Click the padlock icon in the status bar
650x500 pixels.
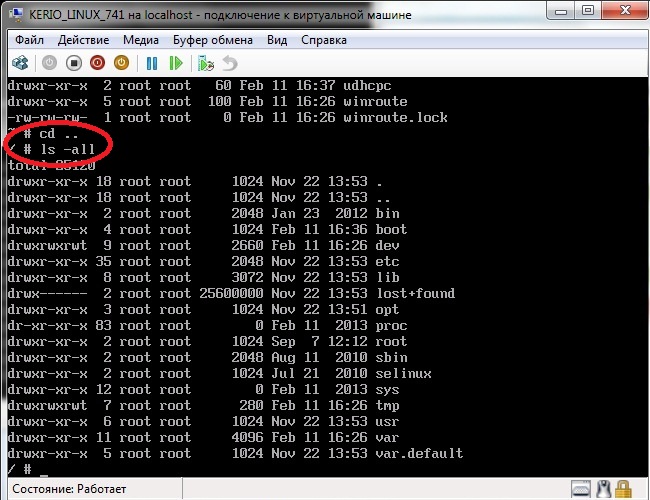click(625, 488)
